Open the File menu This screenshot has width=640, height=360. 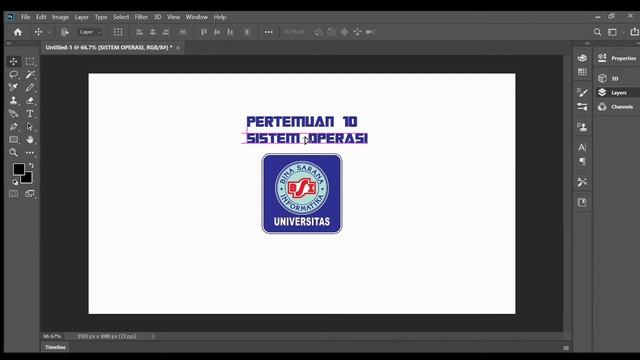(26, 17)
